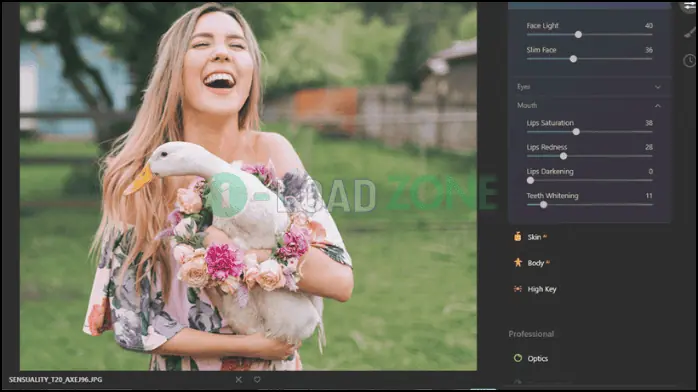Adjust the Face Light slider handle
Viewport: 698px width, 392px height.
point(578,34)
